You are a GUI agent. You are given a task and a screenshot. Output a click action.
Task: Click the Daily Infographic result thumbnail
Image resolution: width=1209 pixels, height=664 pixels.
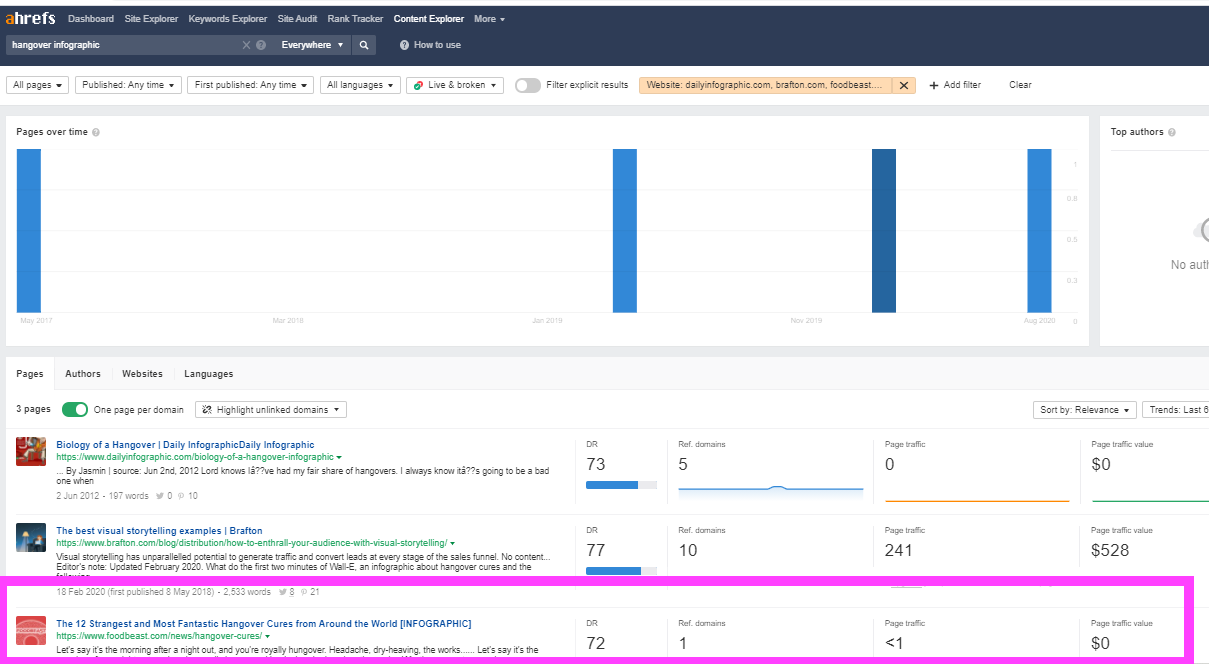point(31,451)
